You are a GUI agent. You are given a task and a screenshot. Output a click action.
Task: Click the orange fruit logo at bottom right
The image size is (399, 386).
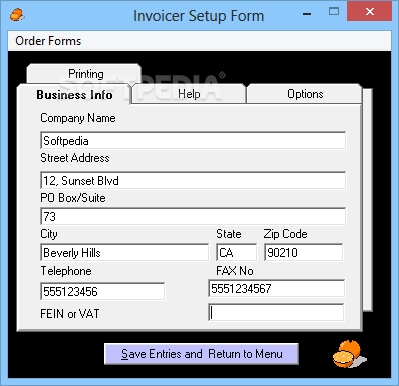click(349, 354)
